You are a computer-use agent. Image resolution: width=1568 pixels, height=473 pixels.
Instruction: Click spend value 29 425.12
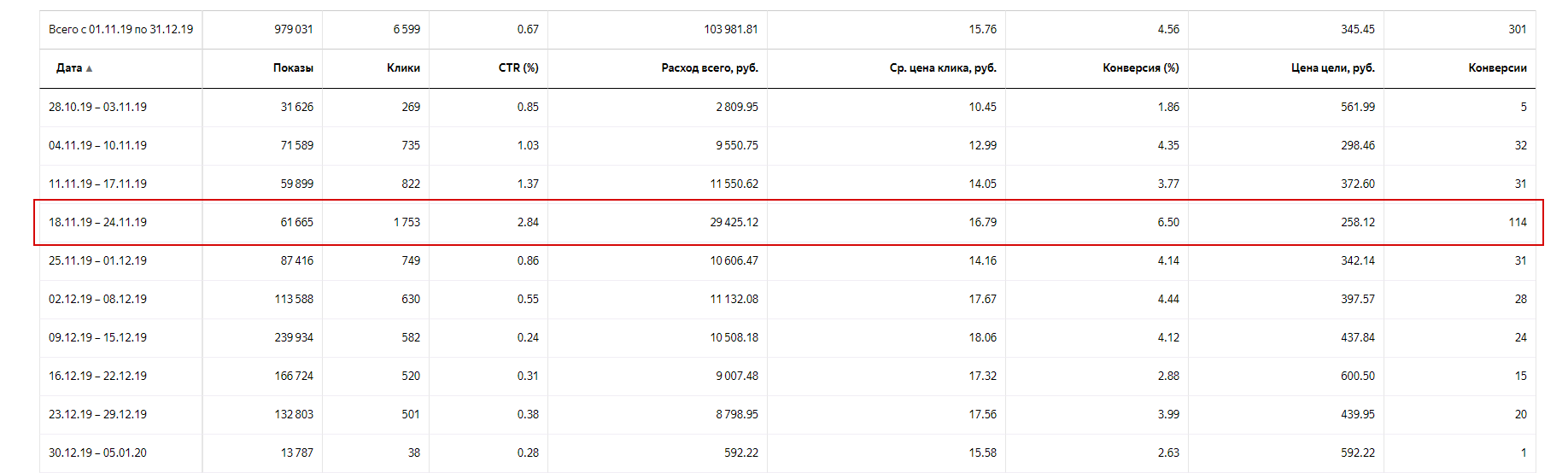734,223
